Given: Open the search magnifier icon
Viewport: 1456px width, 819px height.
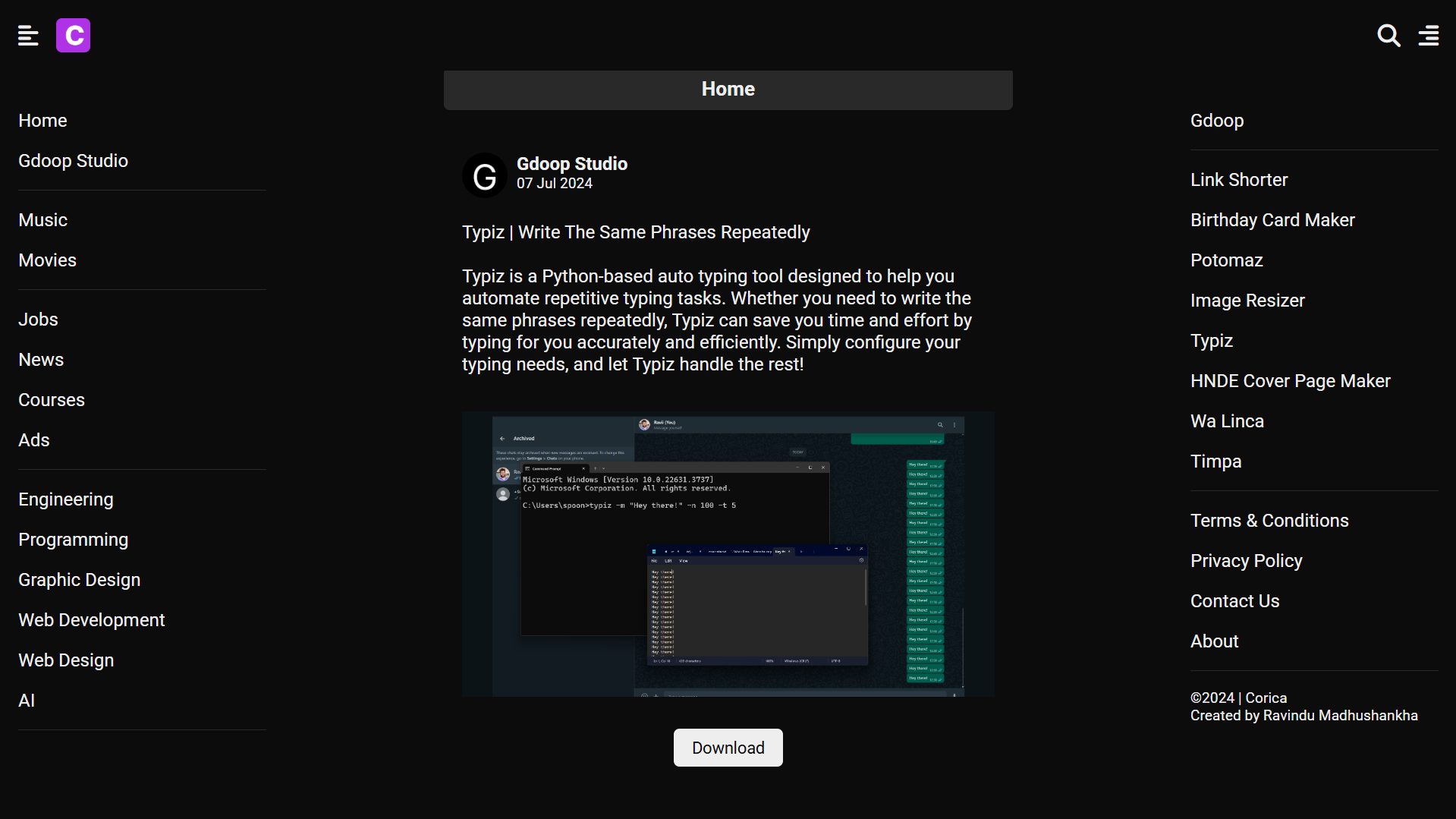Looking at the screenshot, I should (1388, 36).
